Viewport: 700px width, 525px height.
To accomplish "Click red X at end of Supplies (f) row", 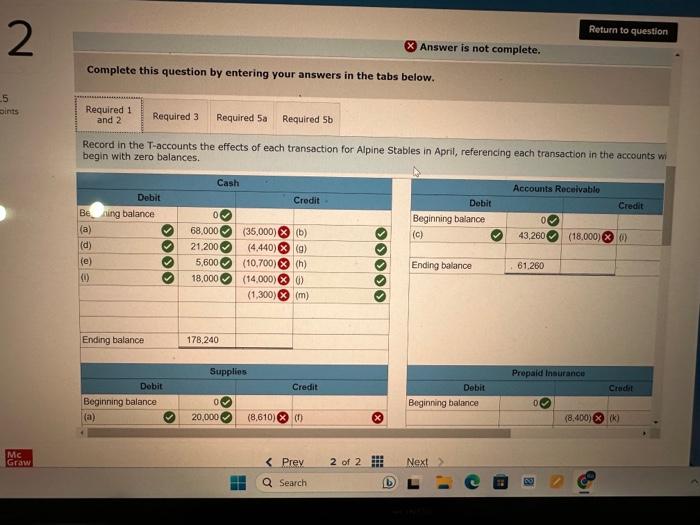I will [x=378, y=418].
